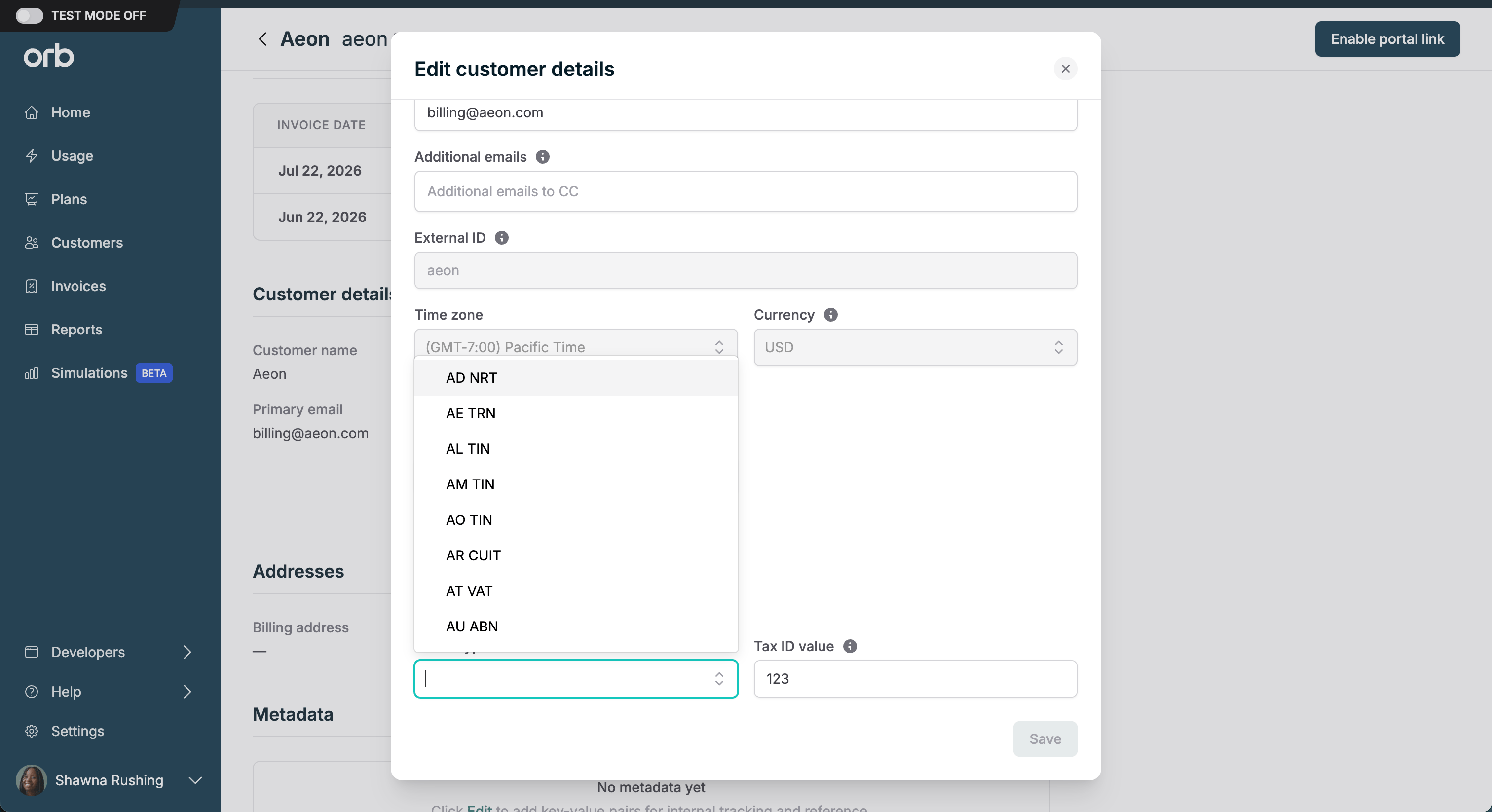This screenshot has height=812, width=1492.
Task: Click the External ID info icon
Action: point(502,238)
